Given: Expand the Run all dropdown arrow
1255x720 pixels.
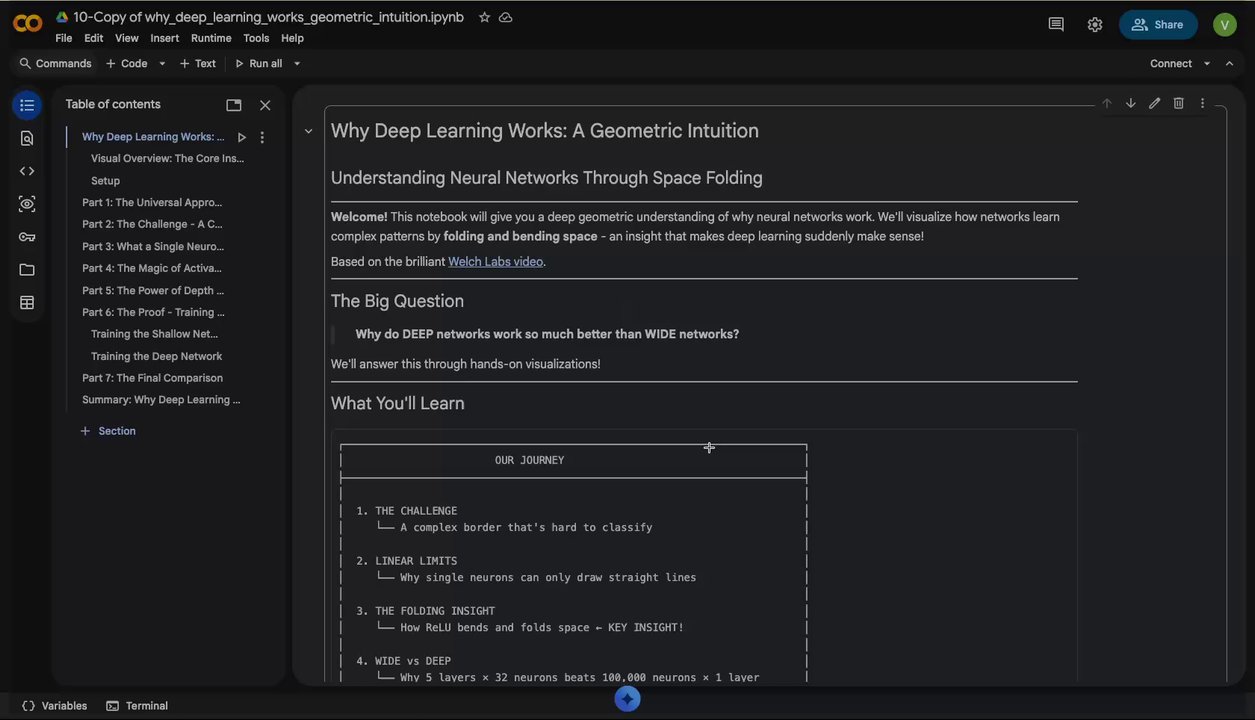Looking at the screenshot, I should (297, 63).
